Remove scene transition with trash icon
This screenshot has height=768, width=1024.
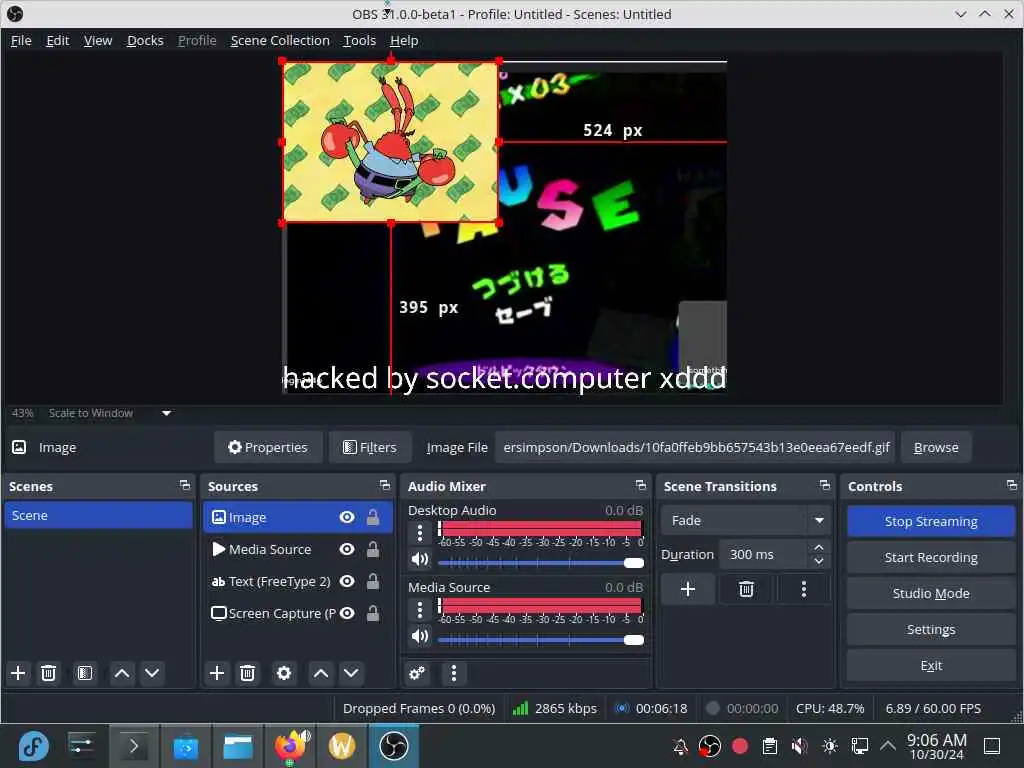(746, 590)
